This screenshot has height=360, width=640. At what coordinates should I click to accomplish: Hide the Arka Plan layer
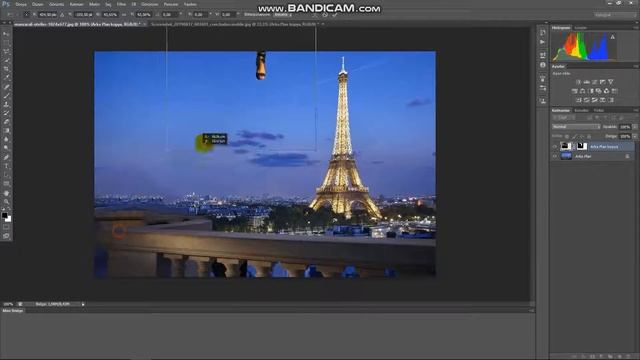tap(554, 156)
